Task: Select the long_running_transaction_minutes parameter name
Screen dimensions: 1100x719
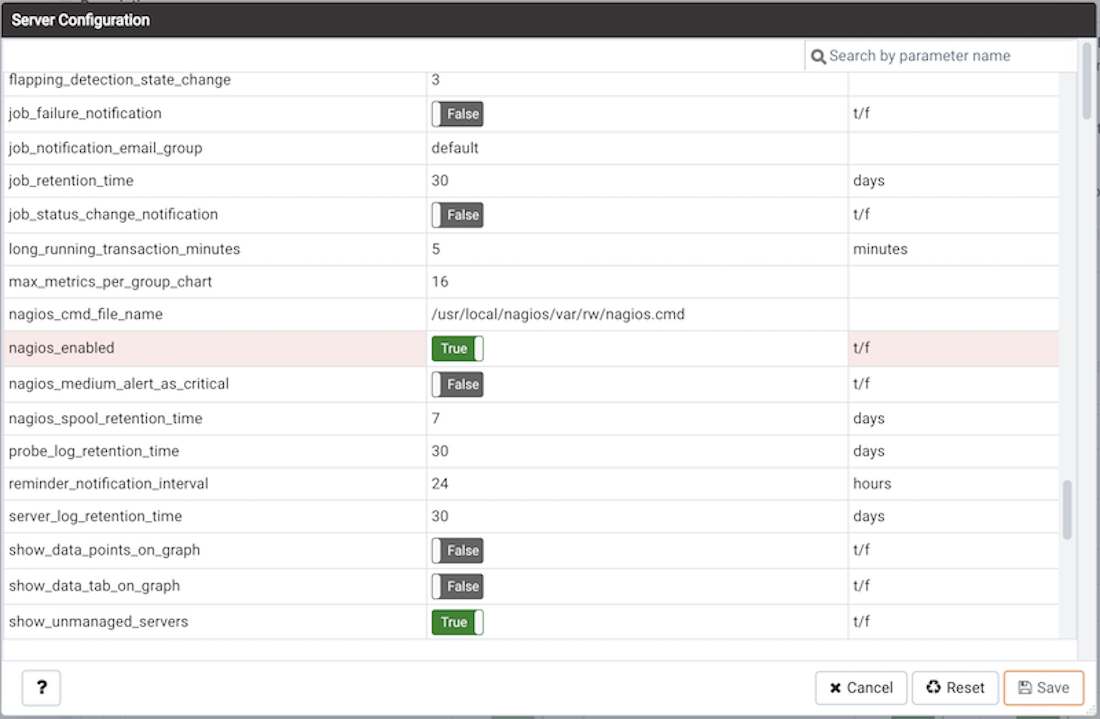Action: click(x=124, y=249)
